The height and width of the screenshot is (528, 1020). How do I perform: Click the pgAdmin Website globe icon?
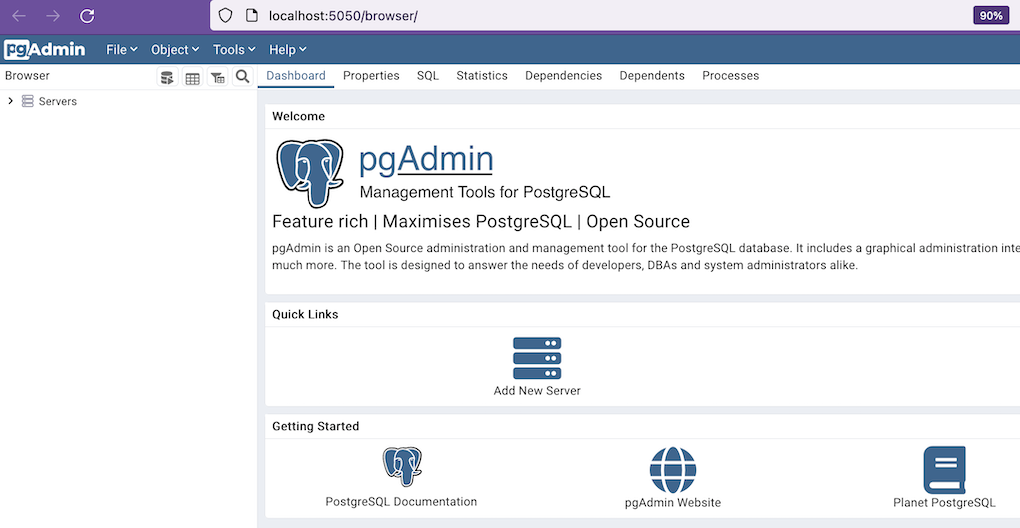[x=672, y=469]
